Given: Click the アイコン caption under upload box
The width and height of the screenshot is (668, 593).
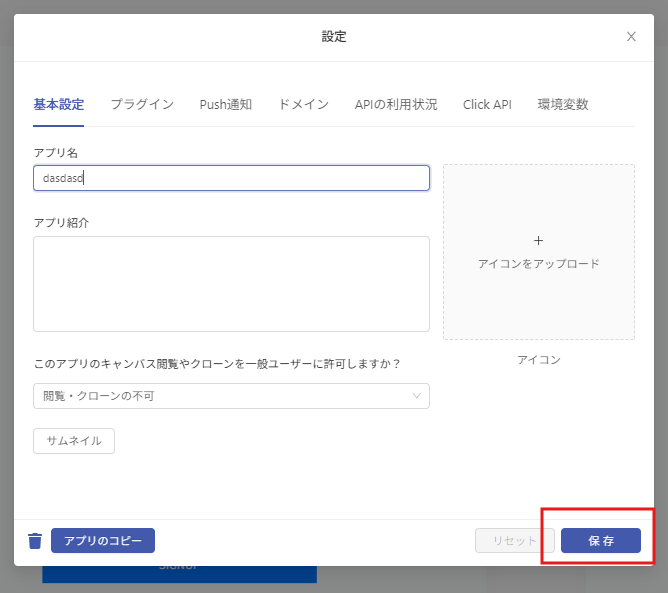Looking at the screenshot, I should tap(538, 360).
